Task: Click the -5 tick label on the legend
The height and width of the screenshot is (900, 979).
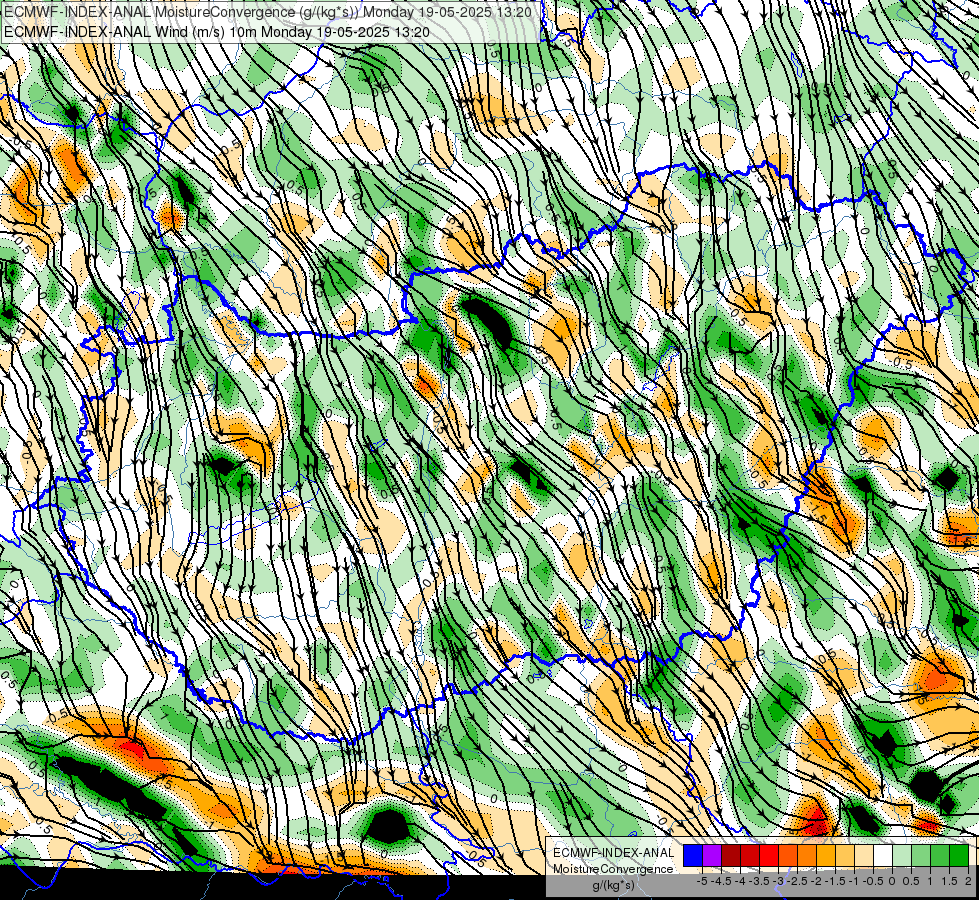Action: (x=702, y=881)
